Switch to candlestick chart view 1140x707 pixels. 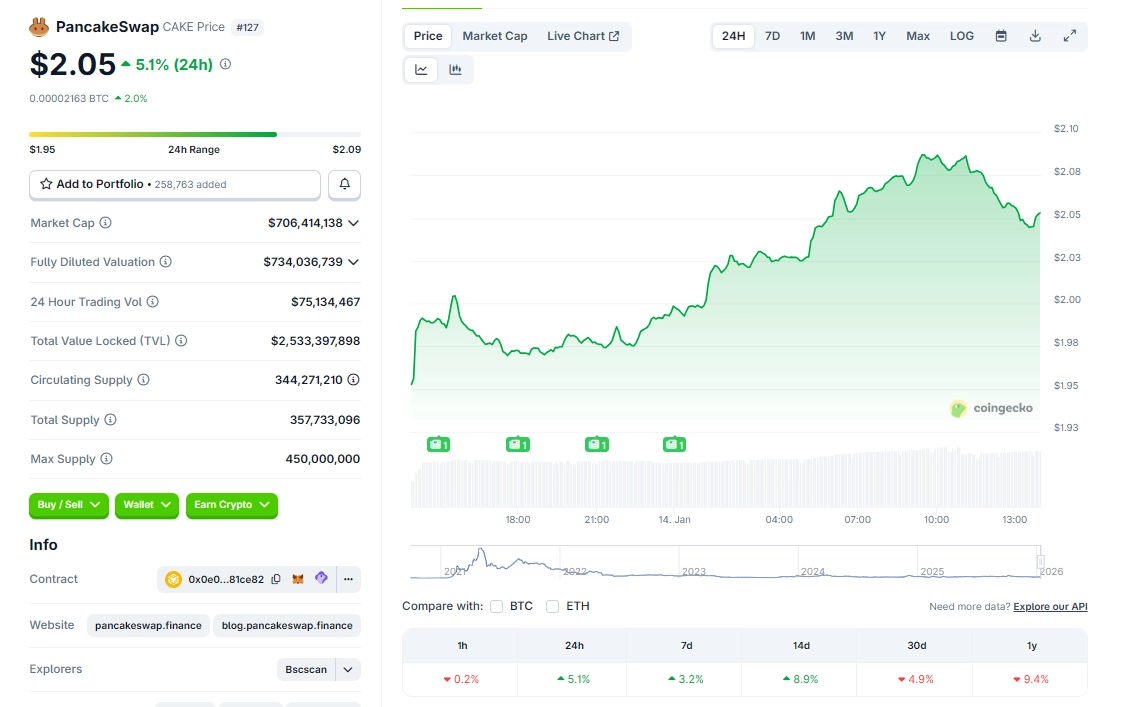pos(456,70)
